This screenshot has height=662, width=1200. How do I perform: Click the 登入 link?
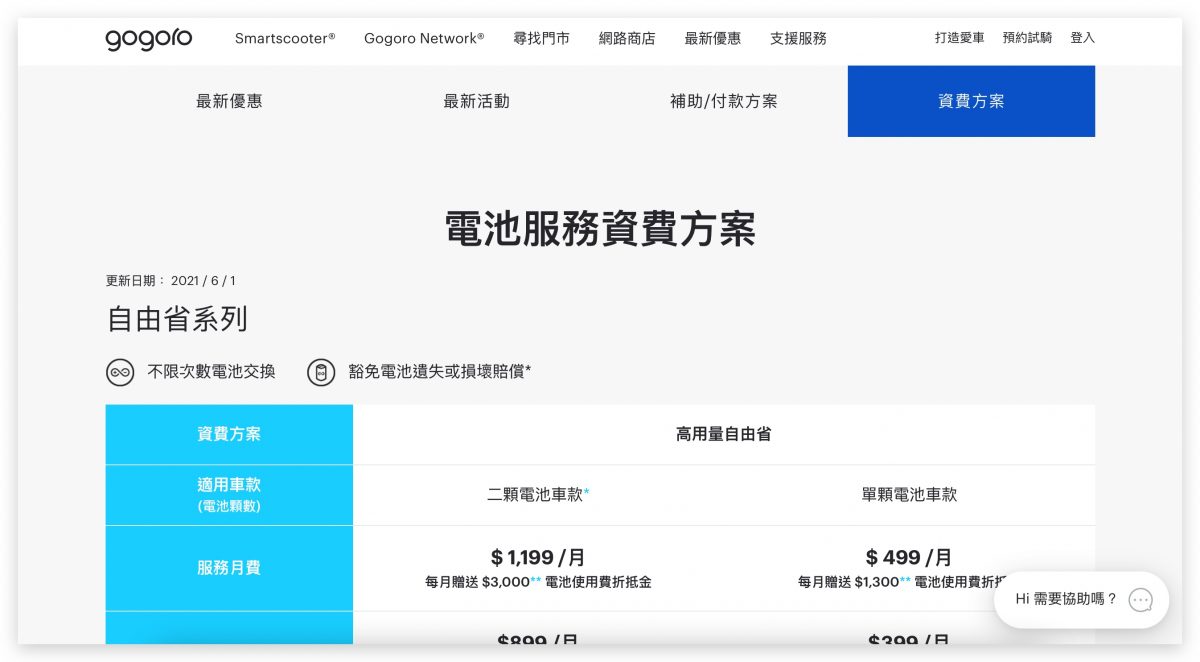coord(1083,38)
